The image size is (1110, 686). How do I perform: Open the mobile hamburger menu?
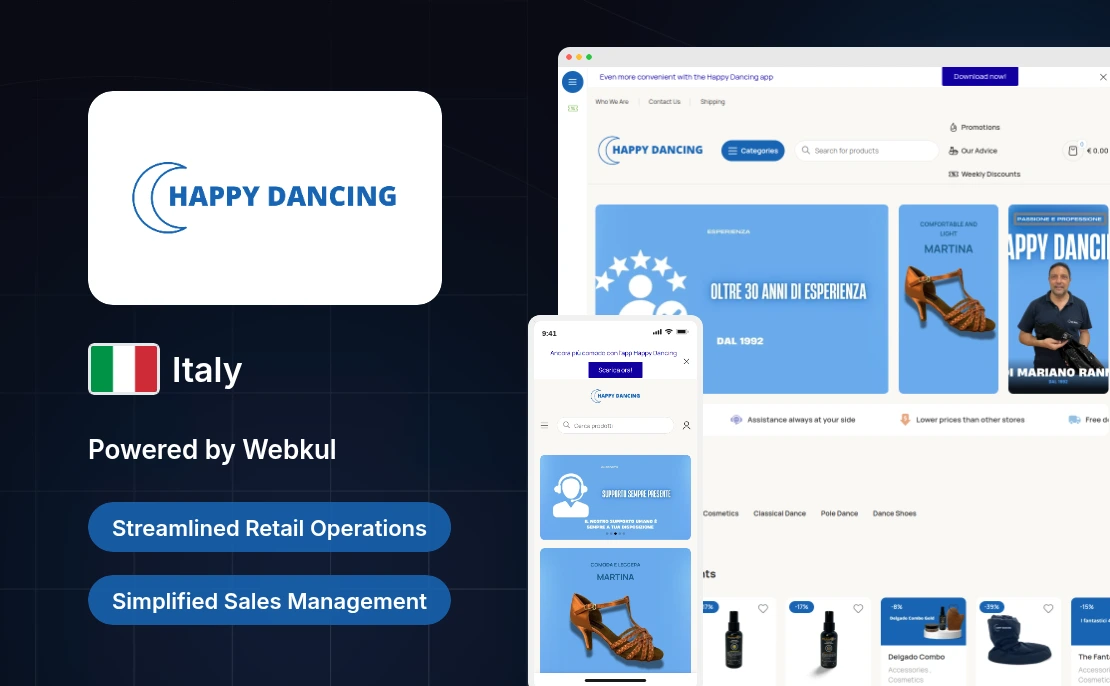tap(545, 425)
